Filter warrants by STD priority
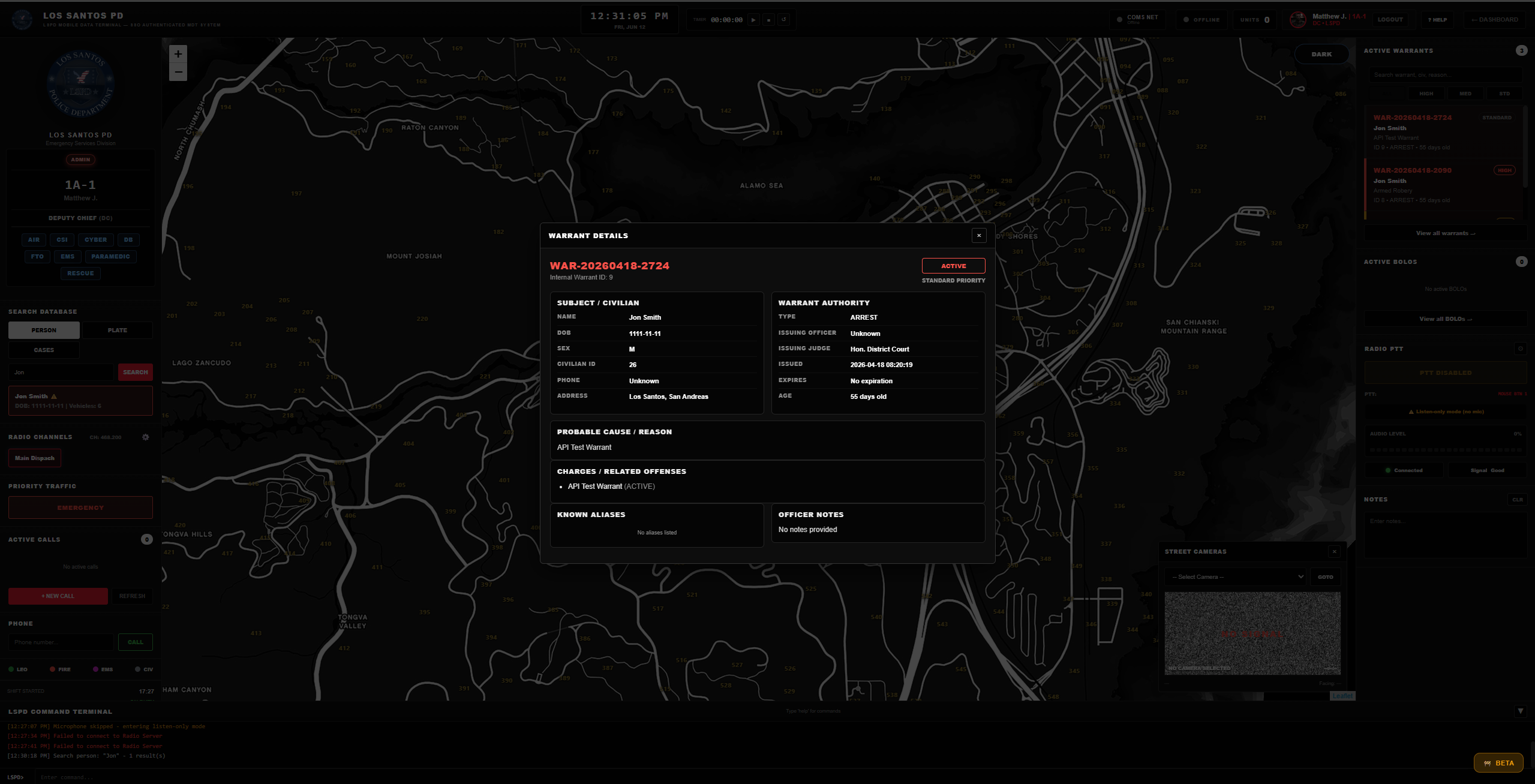The image size is (1535, 784). pos(1504,94)
